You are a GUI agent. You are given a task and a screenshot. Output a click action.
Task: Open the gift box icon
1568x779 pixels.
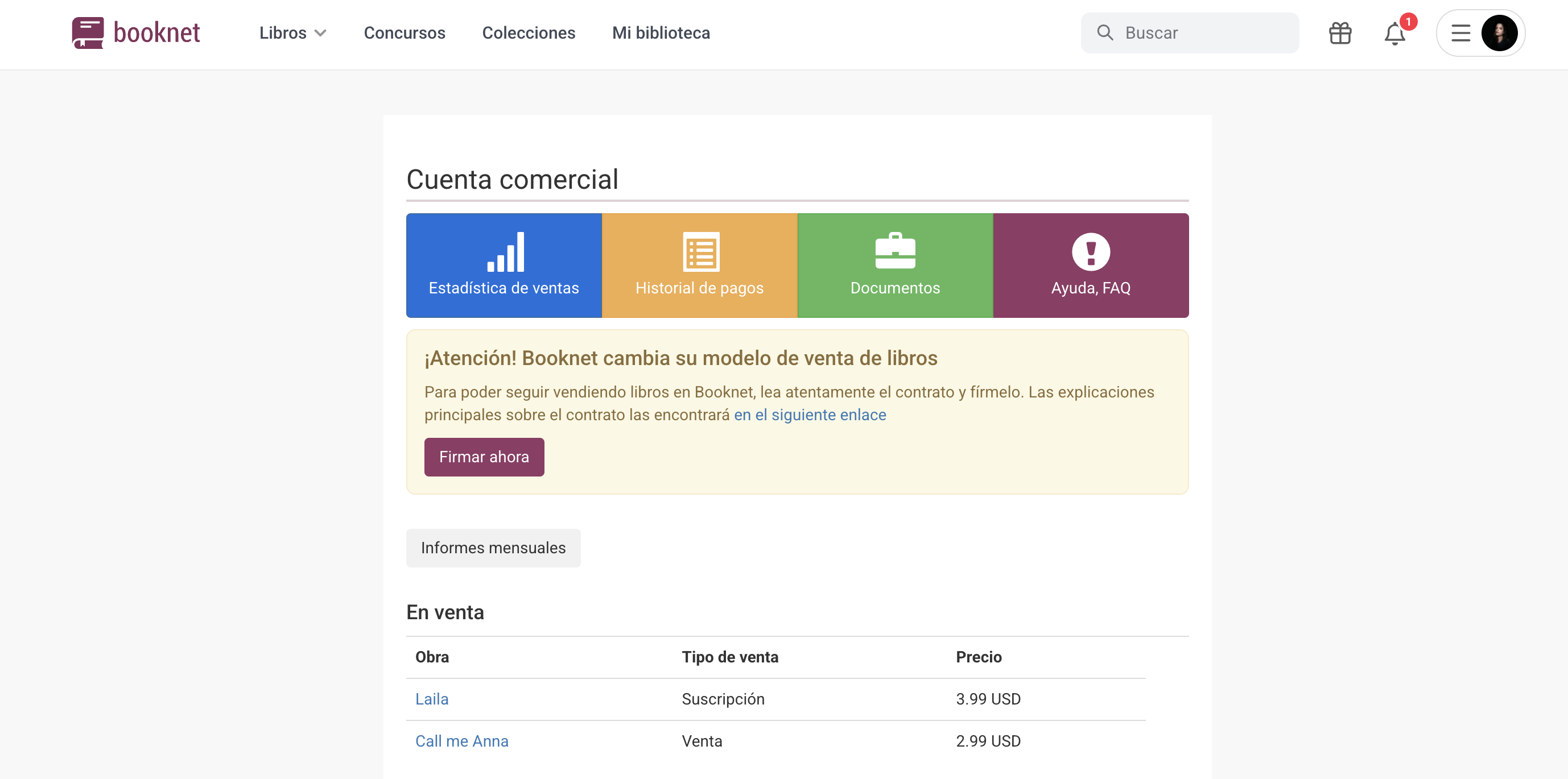click(1340, 33)
